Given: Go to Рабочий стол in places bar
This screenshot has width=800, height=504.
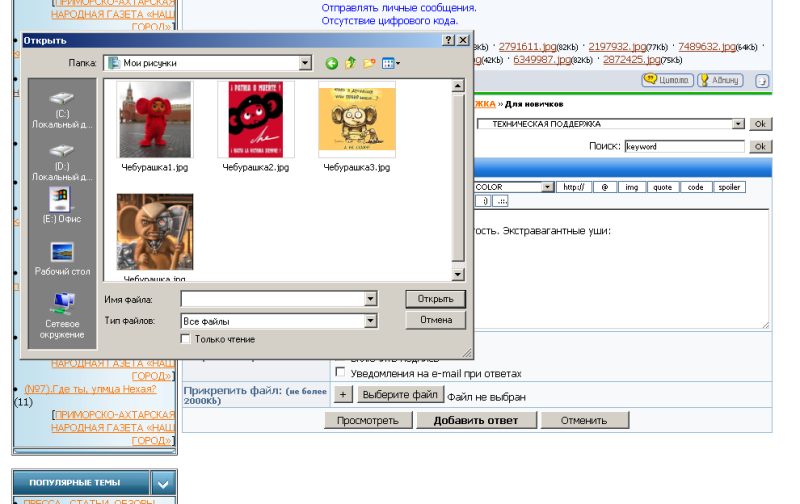Looking at the screenshot, I should pos(62,259).
